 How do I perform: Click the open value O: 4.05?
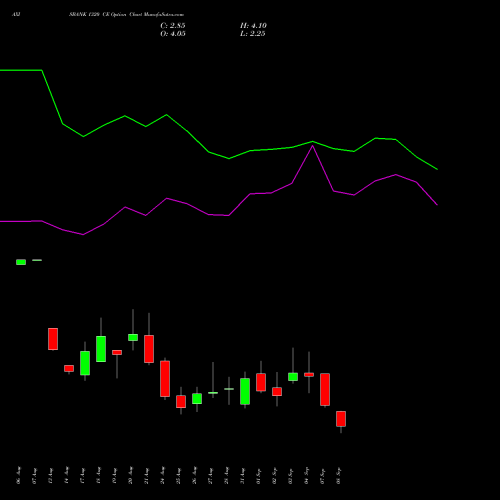pyautogui.click(x=173, y=34)
